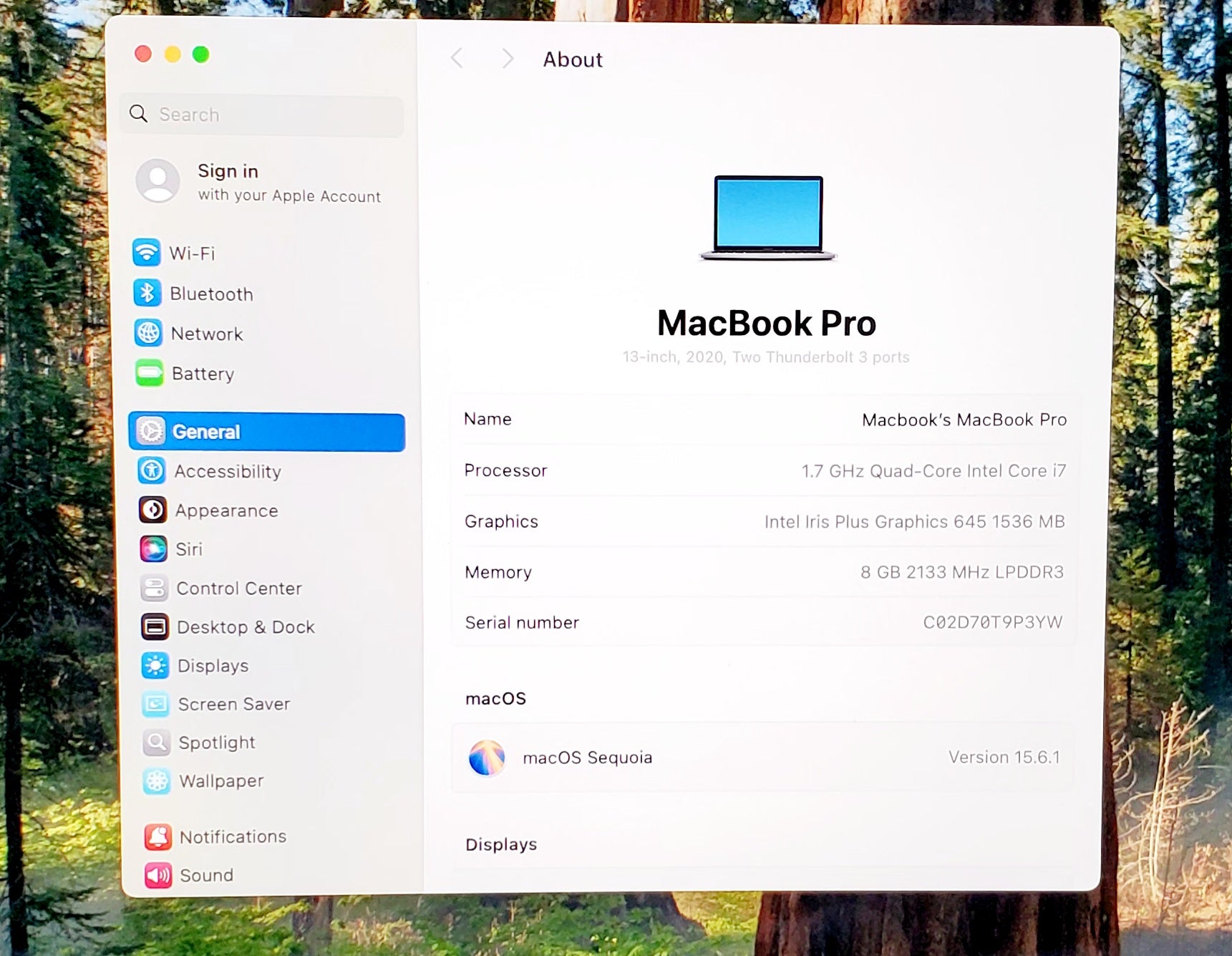The image size is (1232, 956).
Task: Open Control Center settings
Action: pos(238,588)
